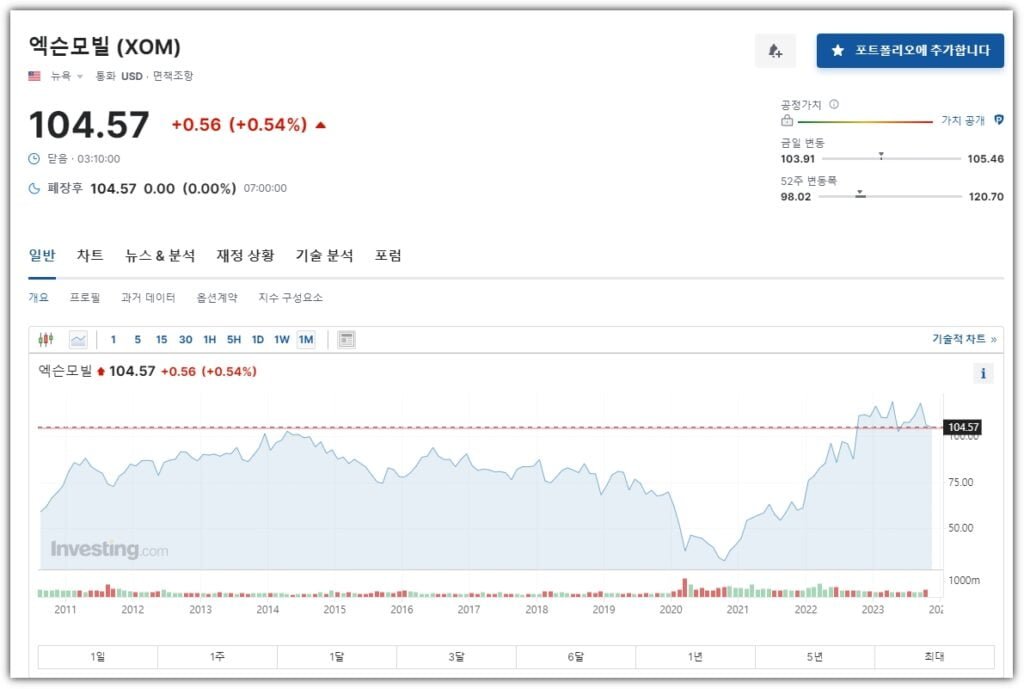This screenshot has width=1024, height=689.
Task: Open the 옵션계약 sub-tab
Action: click(217, 298)
